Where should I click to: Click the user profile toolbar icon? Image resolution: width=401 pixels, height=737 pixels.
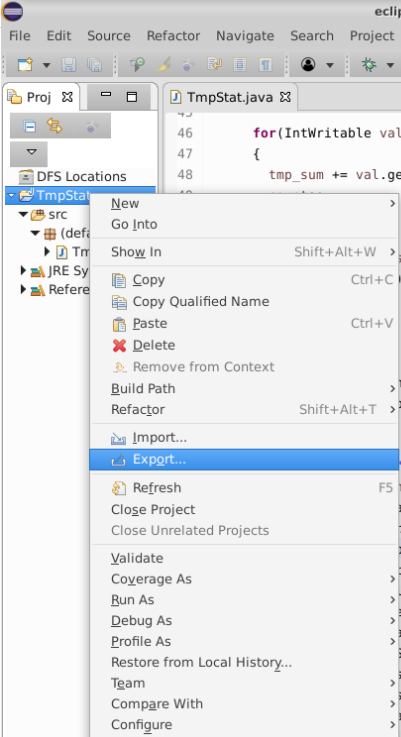pyautogui.click(x=308, y=64)
